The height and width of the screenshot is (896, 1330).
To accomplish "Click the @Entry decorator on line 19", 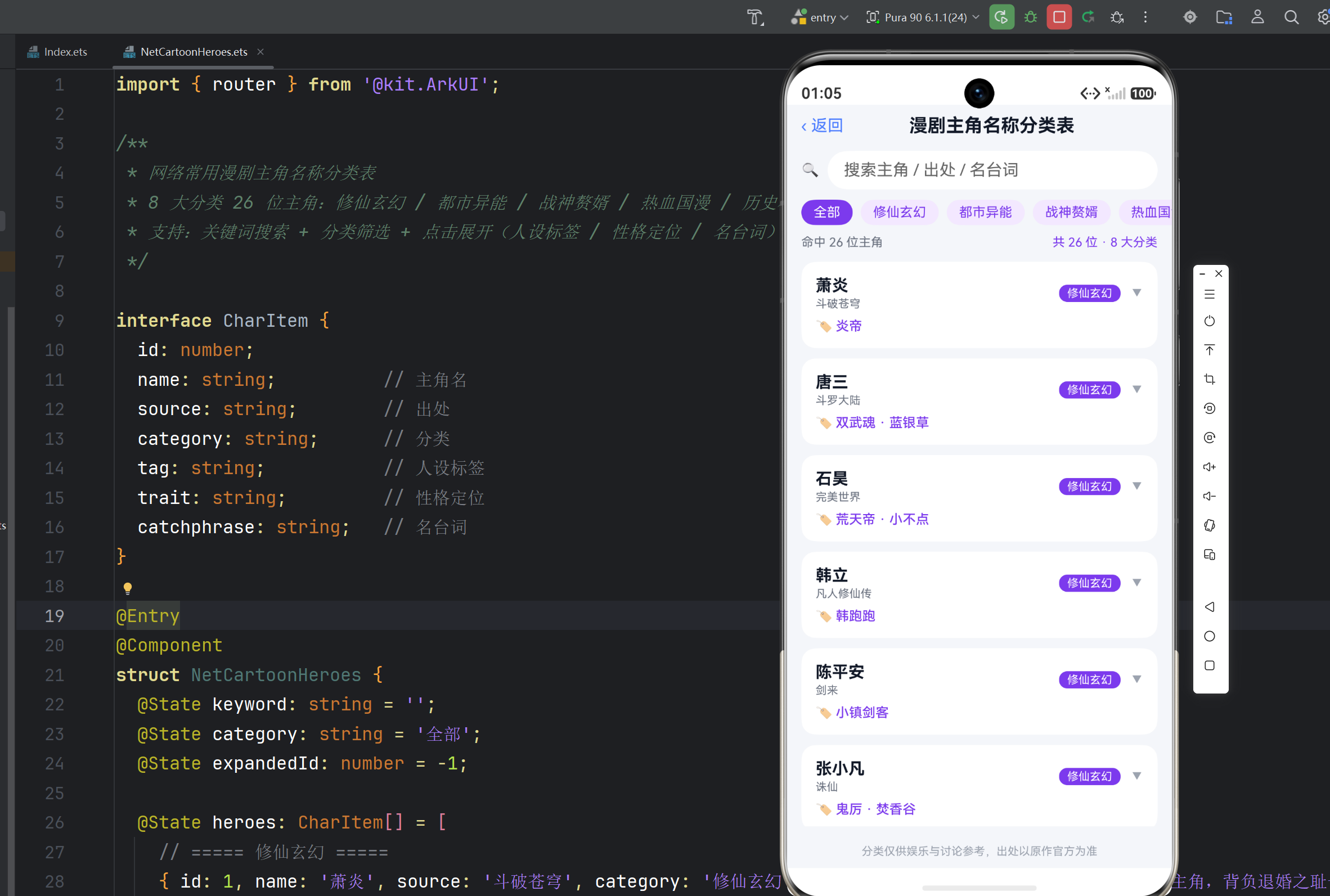I will tap(148, 616).
